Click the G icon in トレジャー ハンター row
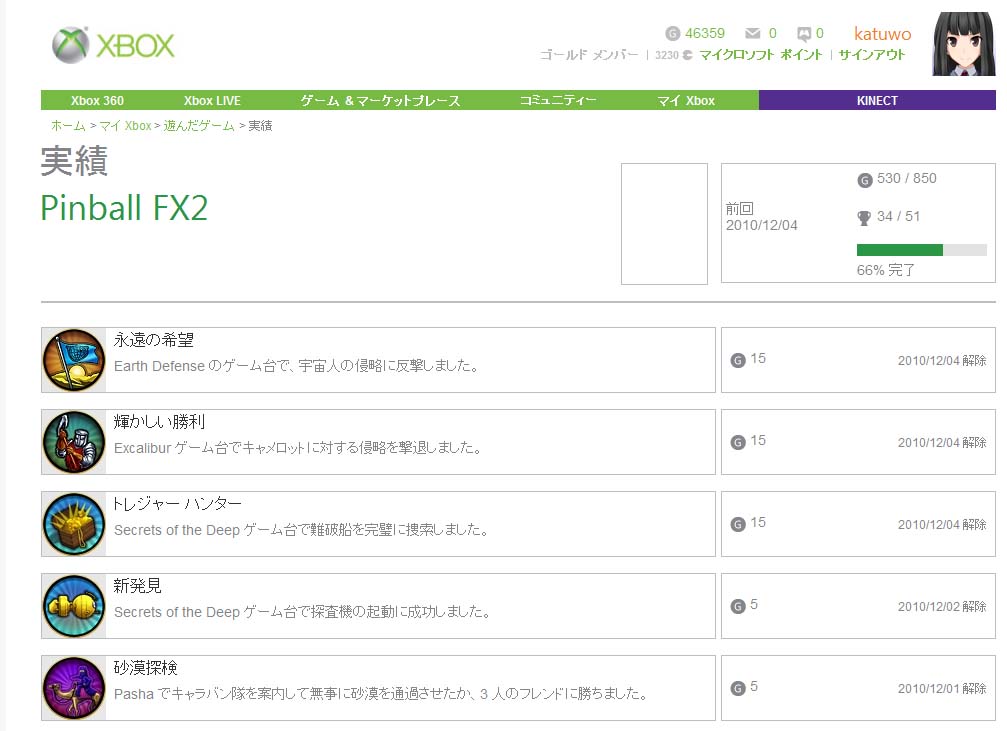Image resolution: width=1007 pixels, height=731 pixels. click(x=738, y=525)
